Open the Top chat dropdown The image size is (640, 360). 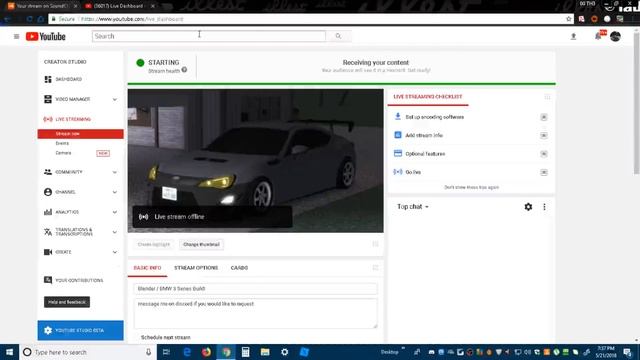413,207
